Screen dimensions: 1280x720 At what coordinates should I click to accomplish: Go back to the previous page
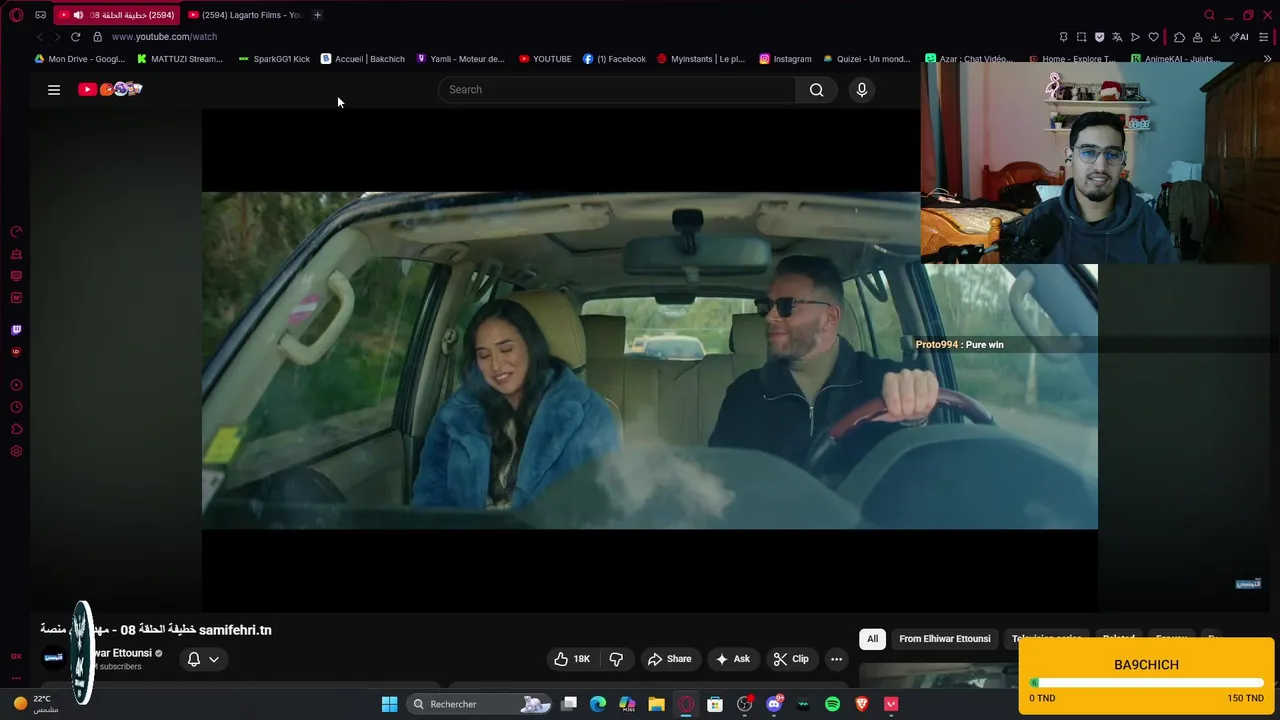click(x=40, y=37)
